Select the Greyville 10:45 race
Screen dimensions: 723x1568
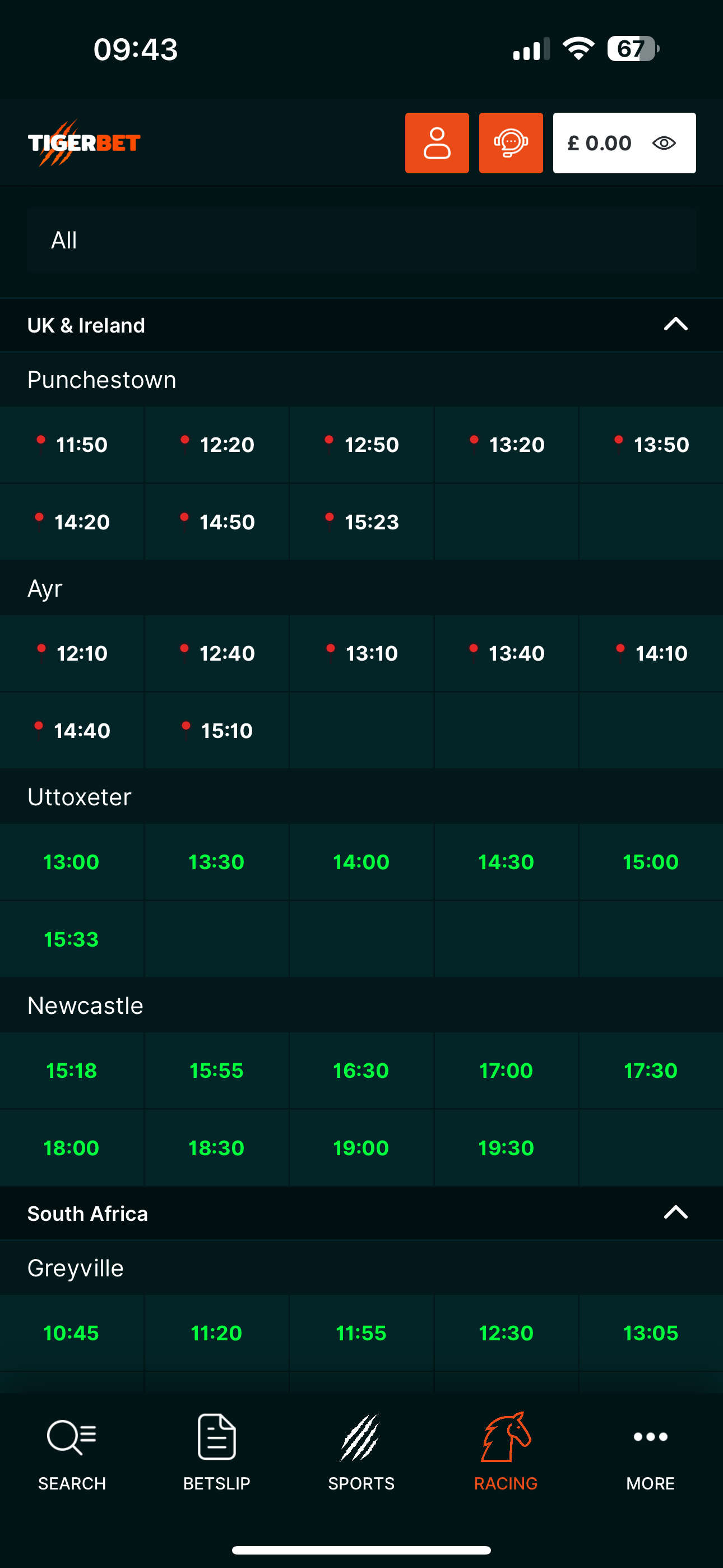click(x=72, y=1333)
